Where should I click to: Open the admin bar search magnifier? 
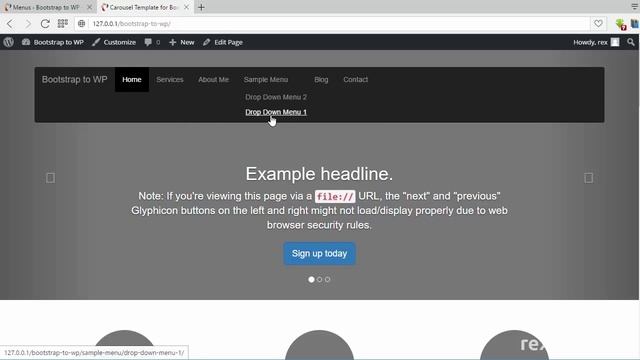click(631, 42)
